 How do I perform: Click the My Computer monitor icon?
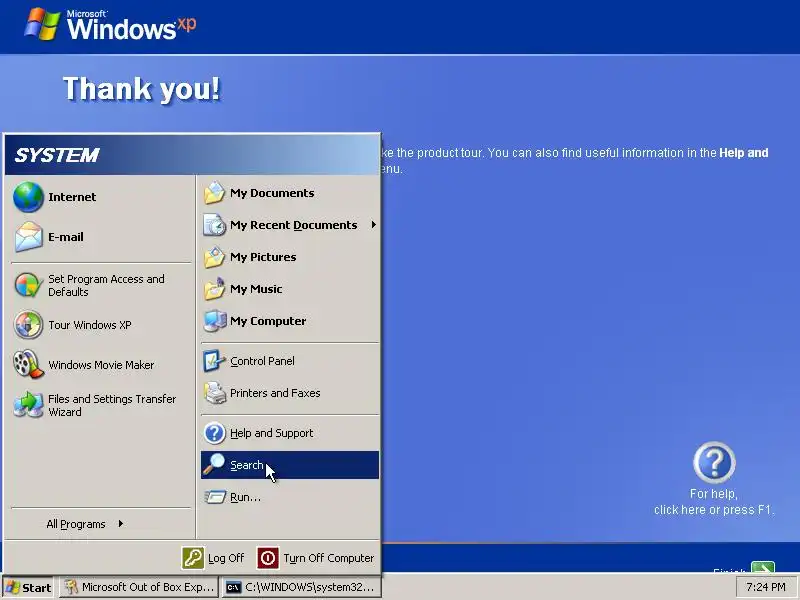point(215,321)
